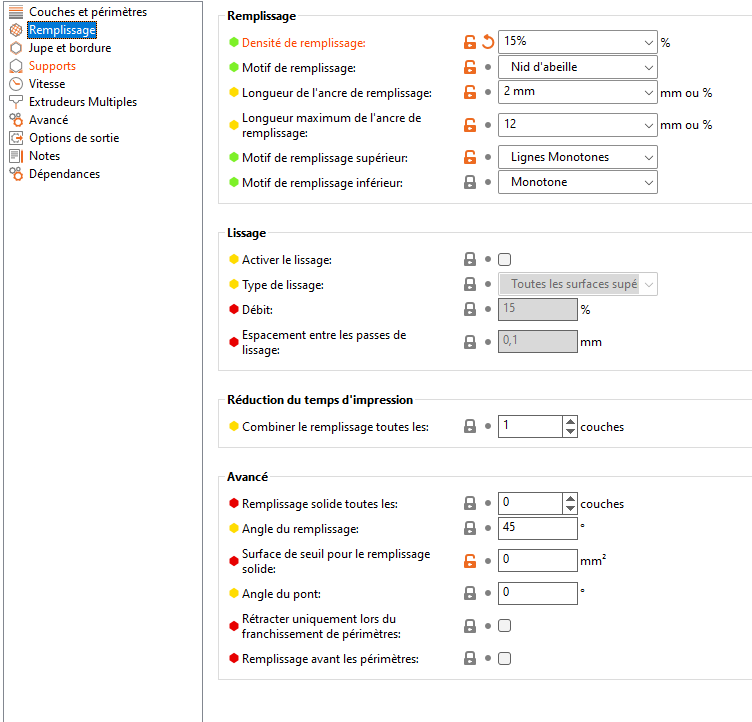
Task: Click the lock icon for Combiner le remplissage
Action: [x=469, y=426]
